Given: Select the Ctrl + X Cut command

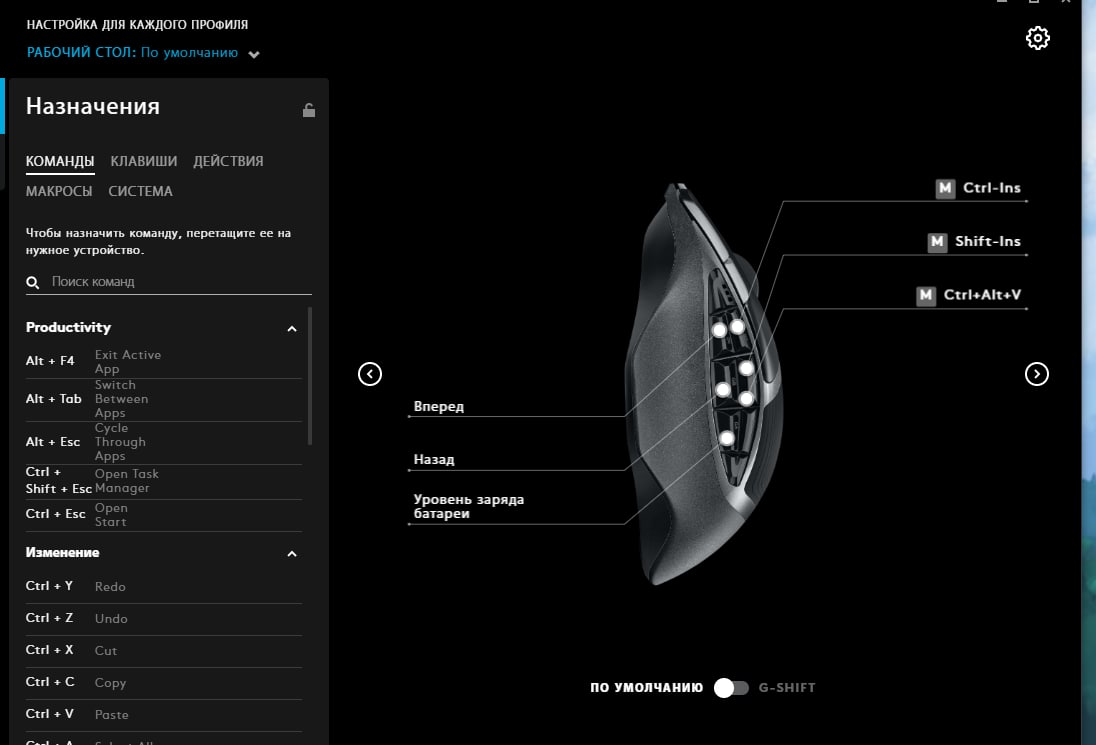Looking at the screenshot, I should (x=164, y=651).
